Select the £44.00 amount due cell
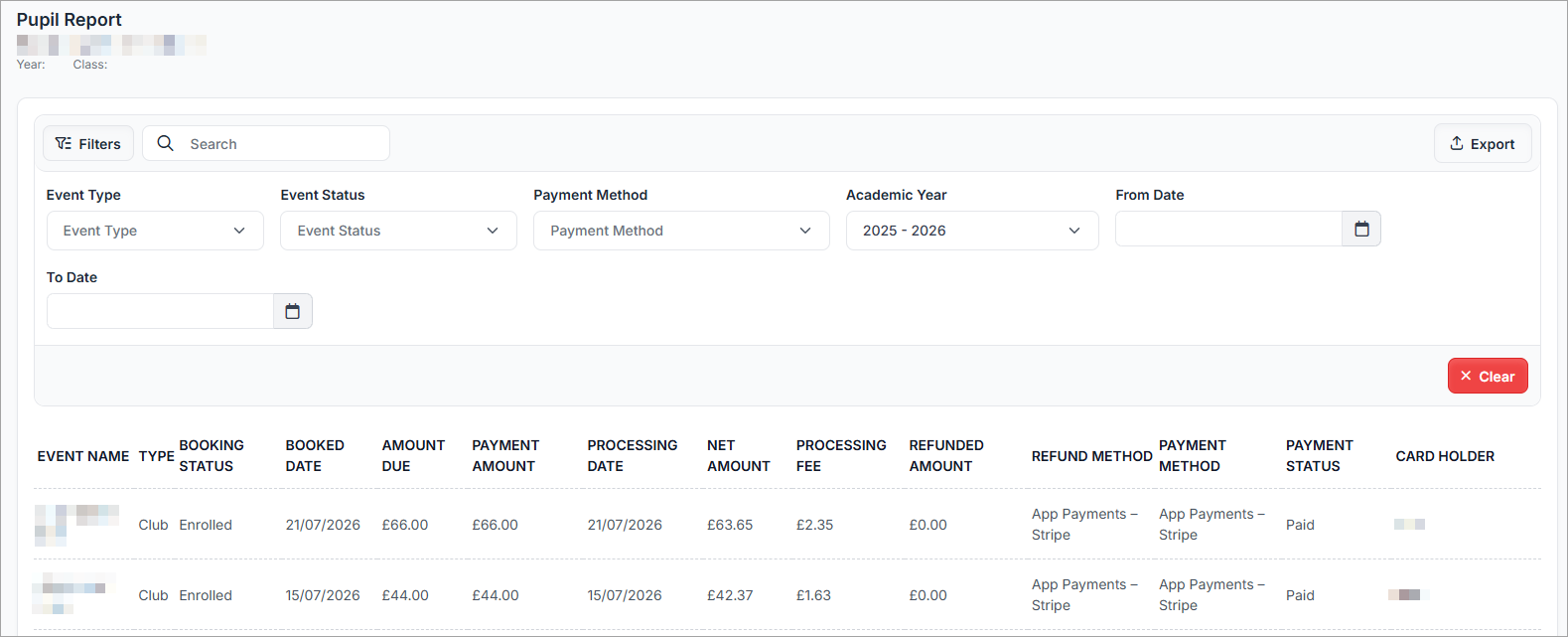The height and width of the screenshot is (637, 1568). (x=405, y=595)
